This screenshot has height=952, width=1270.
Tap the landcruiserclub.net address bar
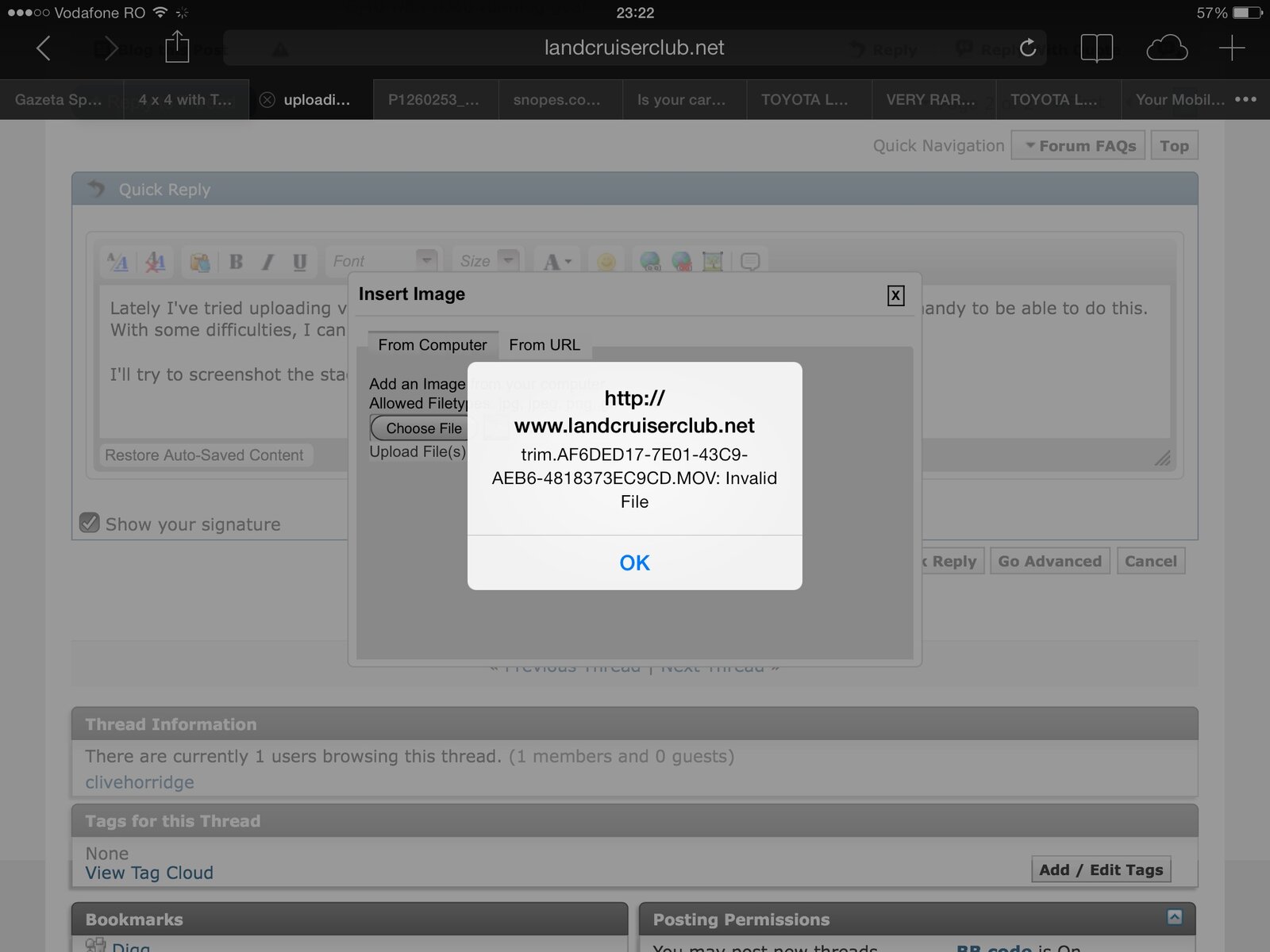pyautogui.click(x=634, y=48)
